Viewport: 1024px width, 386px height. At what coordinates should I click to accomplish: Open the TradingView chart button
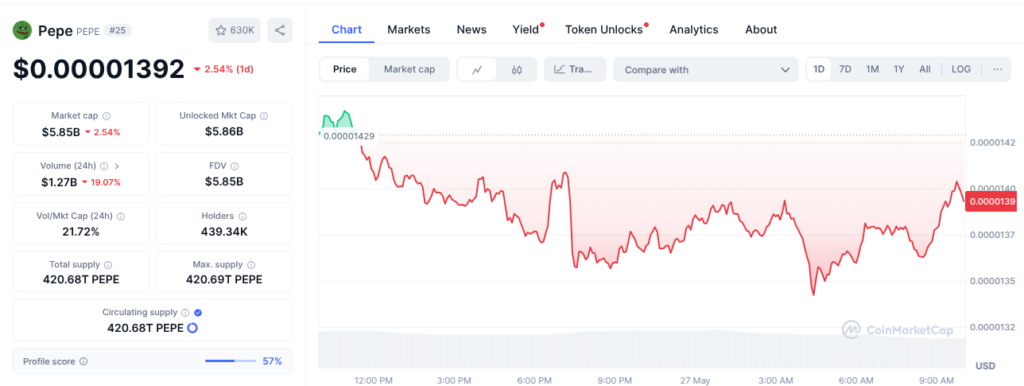pyautogui.click(x=575, y=69)
